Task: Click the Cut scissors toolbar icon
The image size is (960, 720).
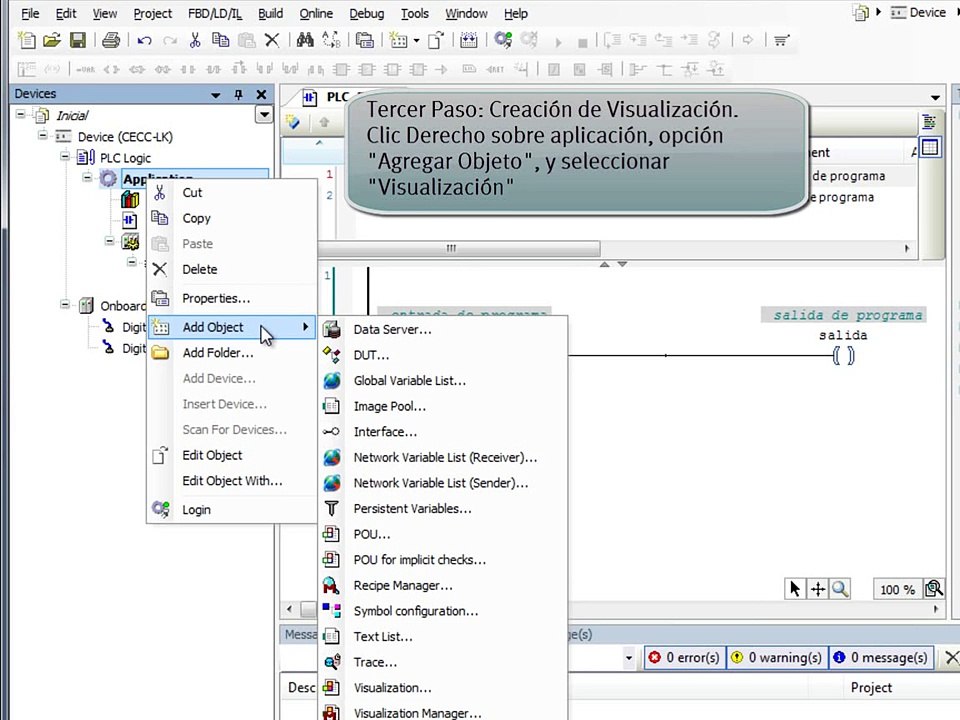Action: click(195, 40)
